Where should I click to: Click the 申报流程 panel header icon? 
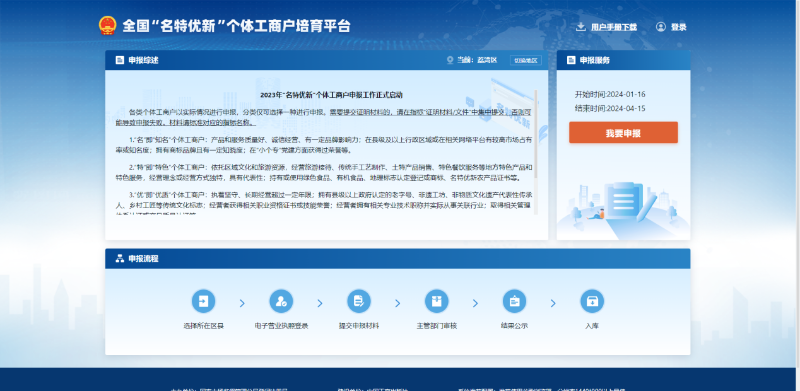pyautogui.click(x=119, y=259)
